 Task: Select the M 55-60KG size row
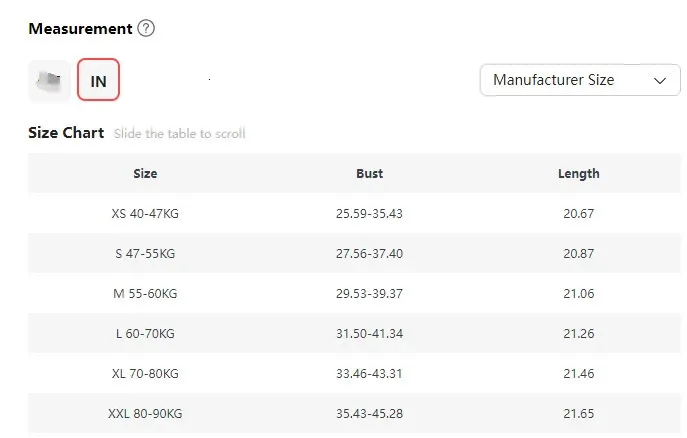click(x=145, y=293)
